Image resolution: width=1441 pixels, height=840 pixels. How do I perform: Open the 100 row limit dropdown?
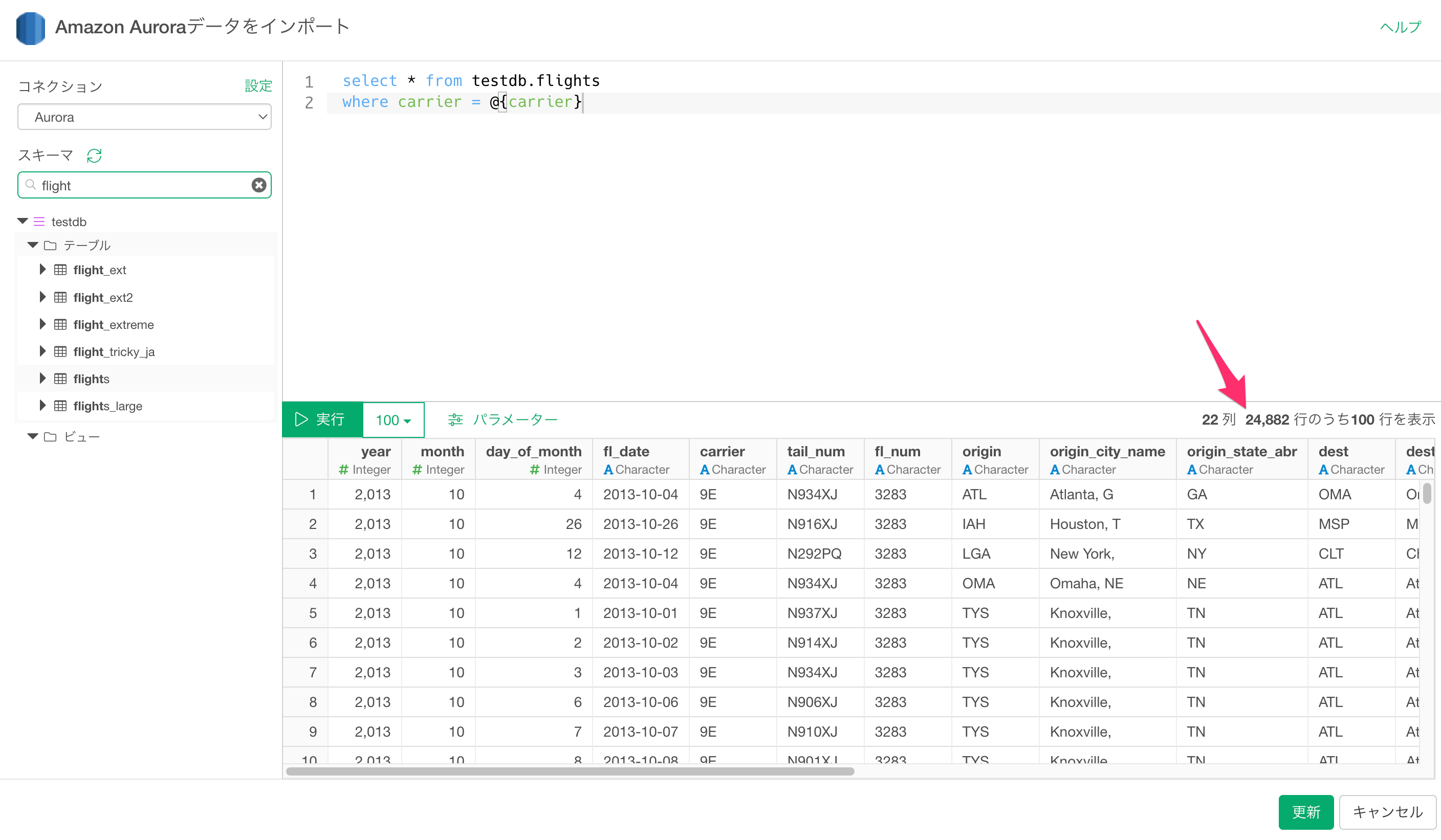[x=394, y=419]
